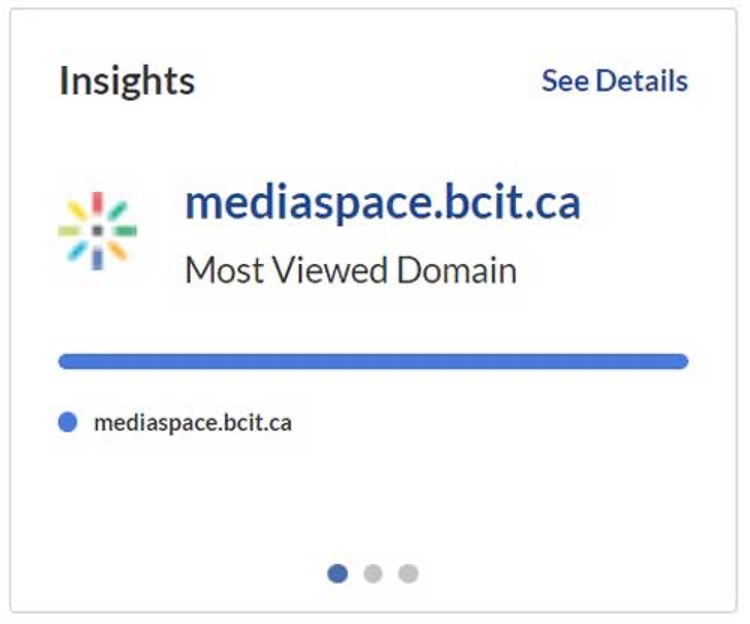Click the colorful Kaltura starburst logo

[x=97, y=231]
